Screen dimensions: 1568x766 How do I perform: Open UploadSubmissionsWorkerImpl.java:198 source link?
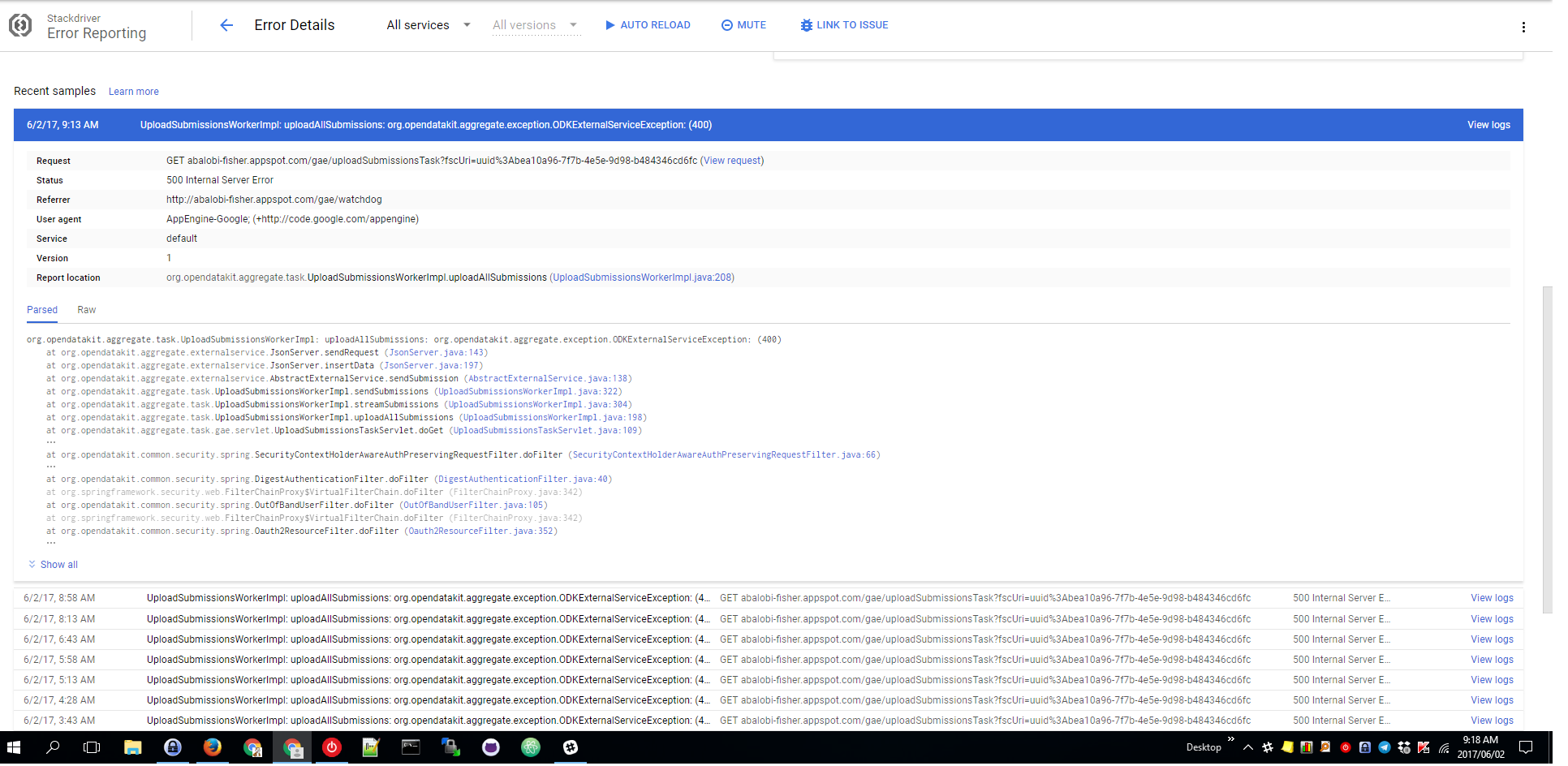click(554, 418)
